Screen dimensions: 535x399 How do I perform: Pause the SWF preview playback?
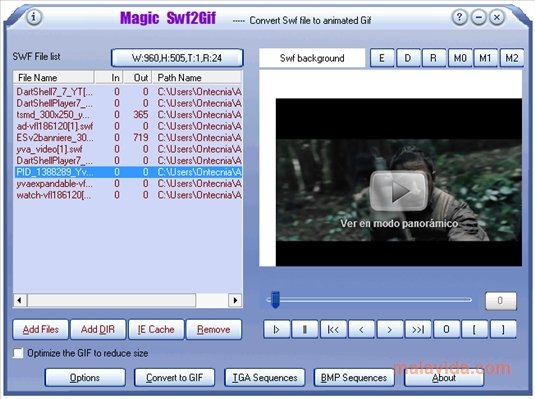pyautogui.click(x=305, y=329)
